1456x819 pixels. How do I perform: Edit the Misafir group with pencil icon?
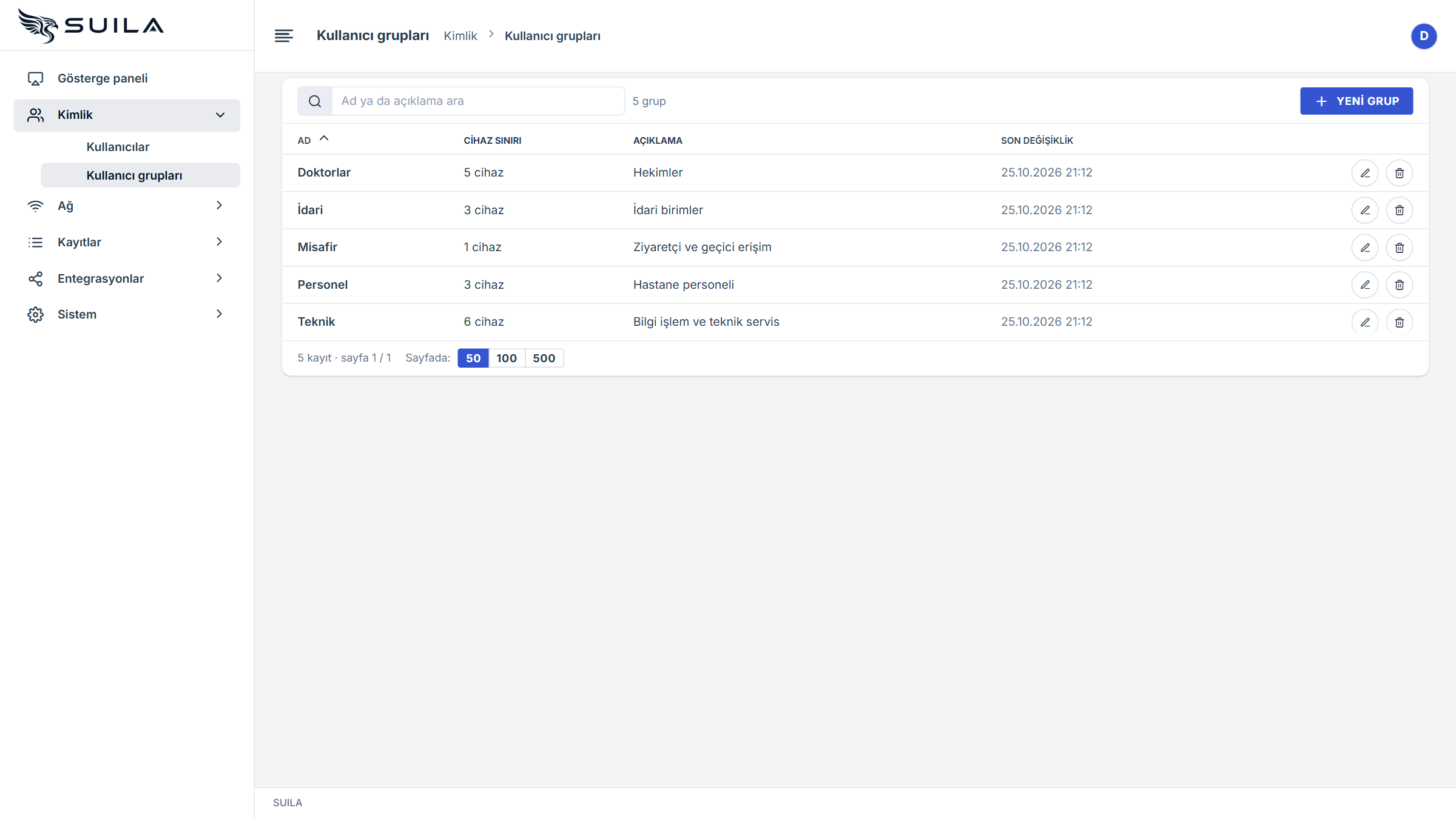[1365, 248]
